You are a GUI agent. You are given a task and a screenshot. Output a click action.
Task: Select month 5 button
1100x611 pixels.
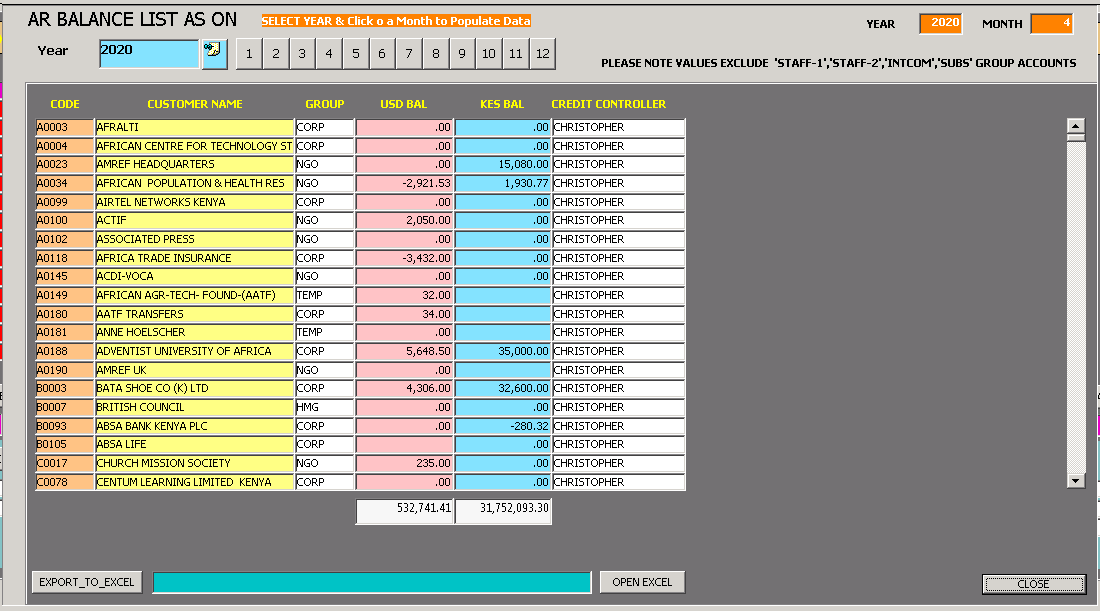coord(356,54)
